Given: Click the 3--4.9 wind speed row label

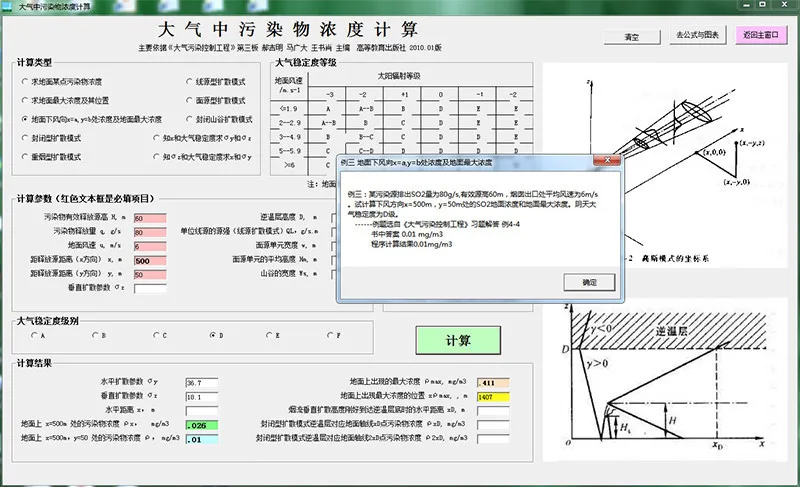Looking at the screenshot, I should [x=289, y=137].
